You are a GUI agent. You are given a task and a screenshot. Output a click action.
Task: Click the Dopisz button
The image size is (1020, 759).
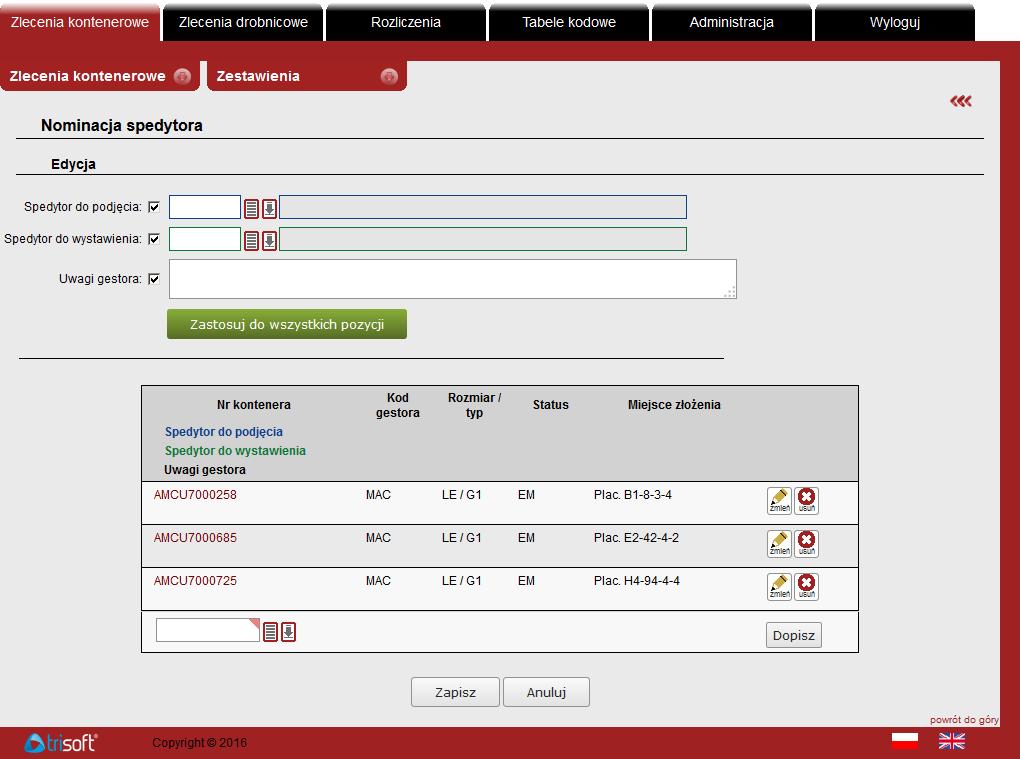click(x=794, y=635)
